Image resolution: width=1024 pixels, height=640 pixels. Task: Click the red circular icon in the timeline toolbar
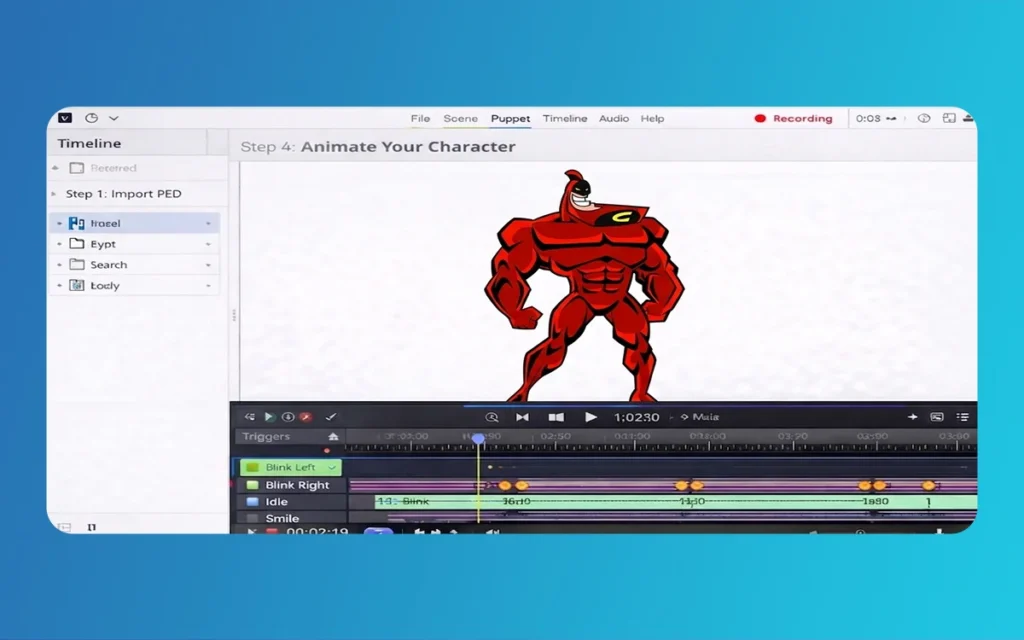(x=305, y=417)
